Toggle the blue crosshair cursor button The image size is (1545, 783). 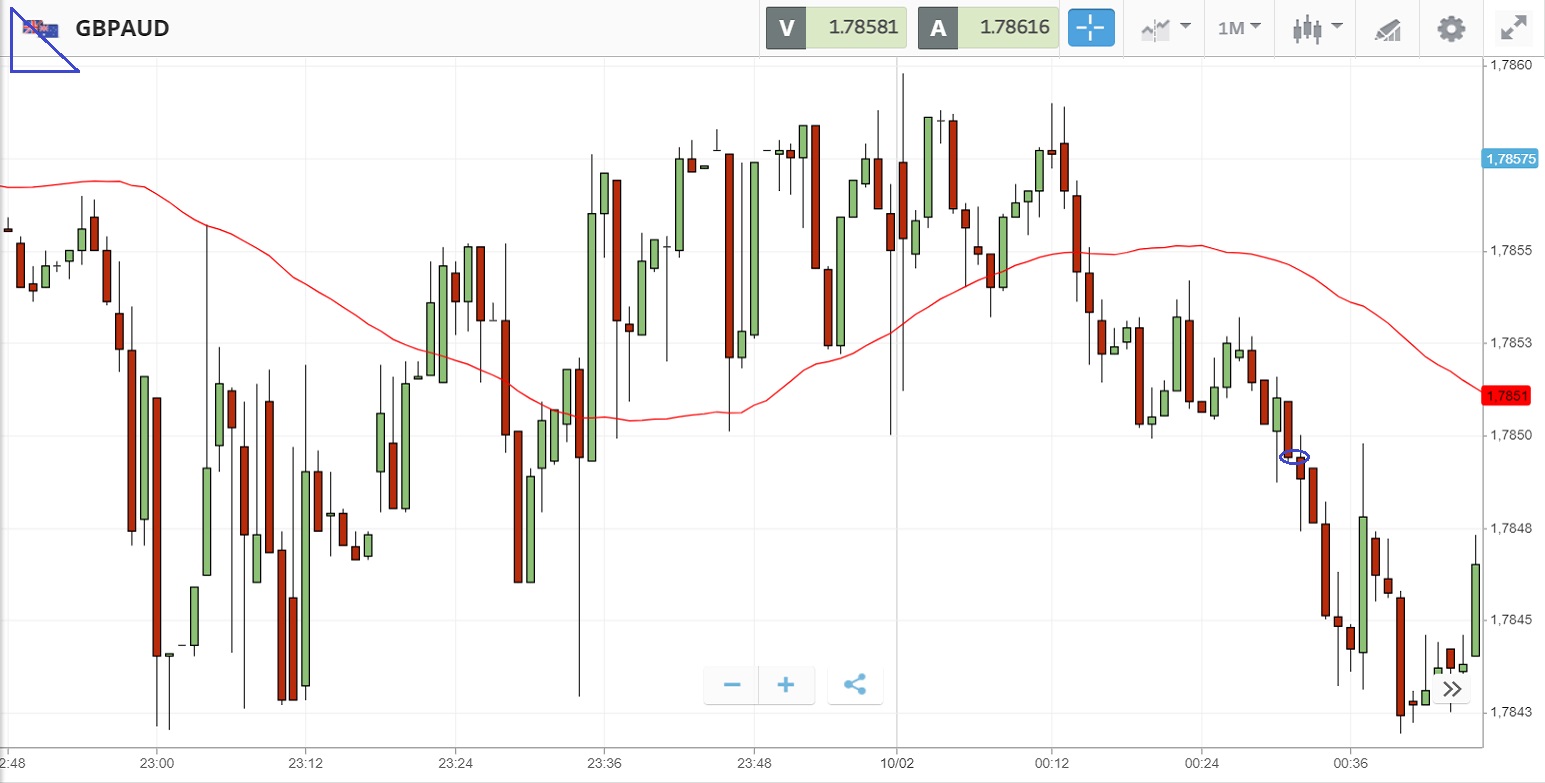(1092, 28)
